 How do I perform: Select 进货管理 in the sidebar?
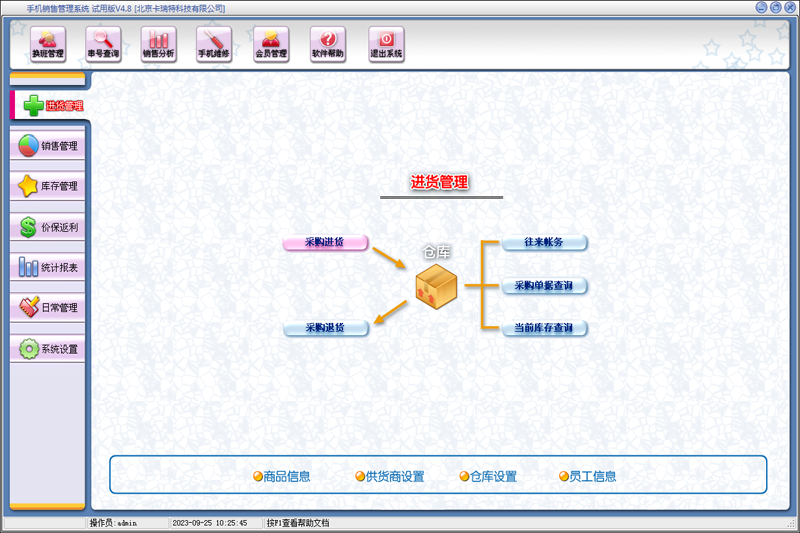pyautogui.click(x=50, y=106)
